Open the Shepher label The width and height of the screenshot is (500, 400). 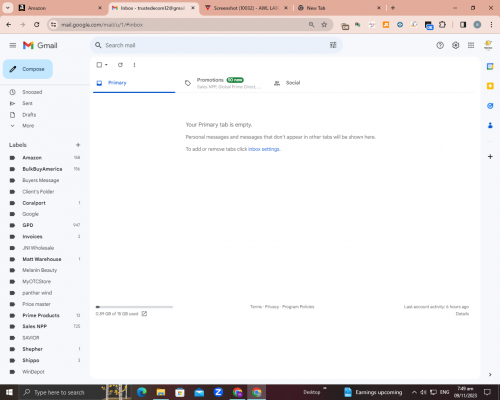coord(32,349)
